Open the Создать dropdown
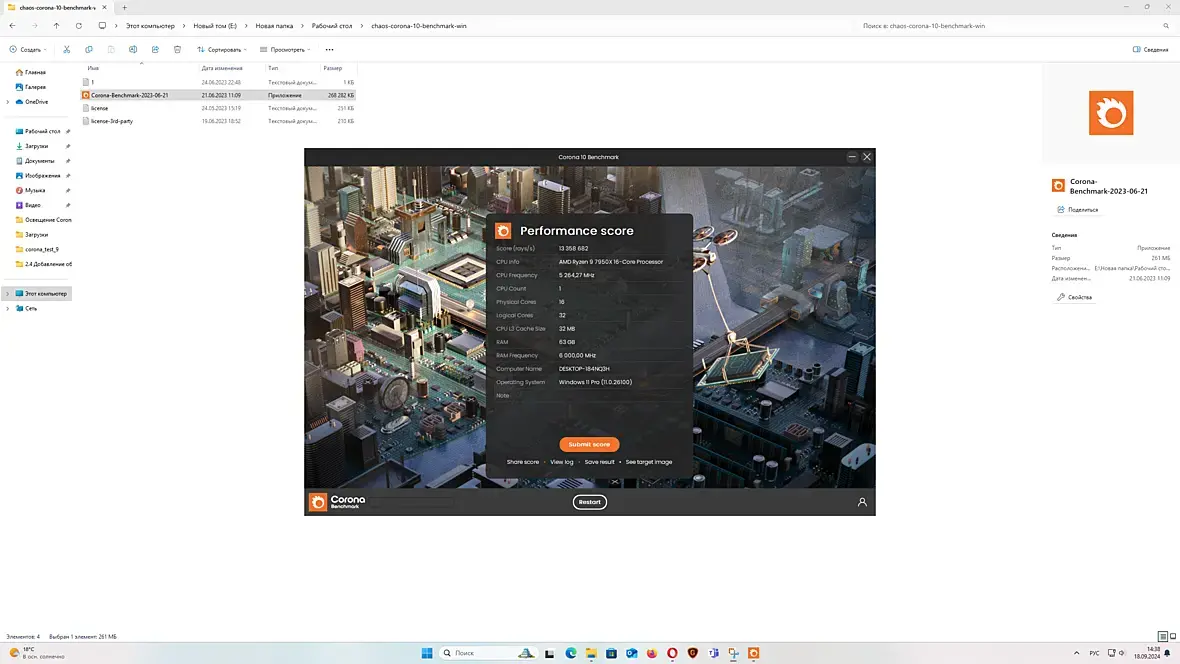 (28, 50)
